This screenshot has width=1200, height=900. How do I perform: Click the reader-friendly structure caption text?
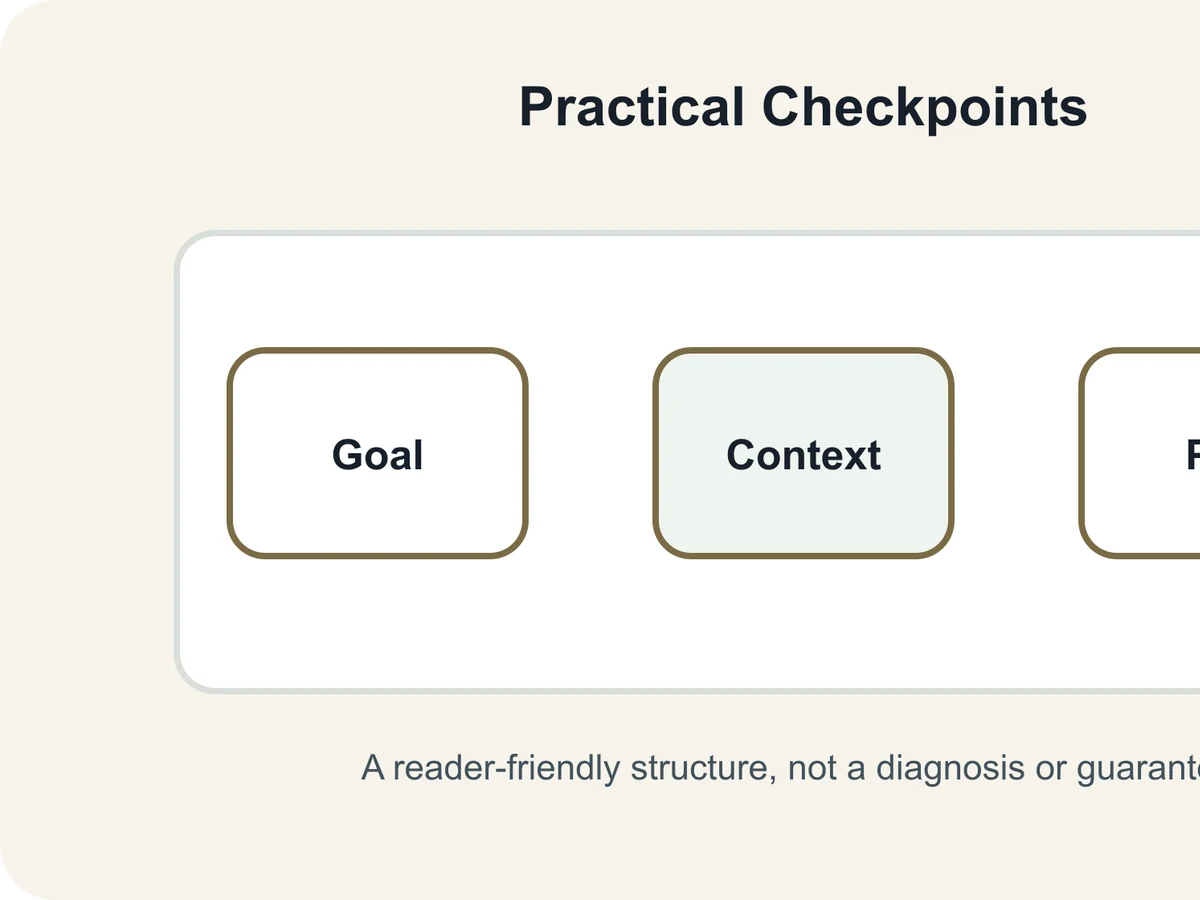[780, 768]
